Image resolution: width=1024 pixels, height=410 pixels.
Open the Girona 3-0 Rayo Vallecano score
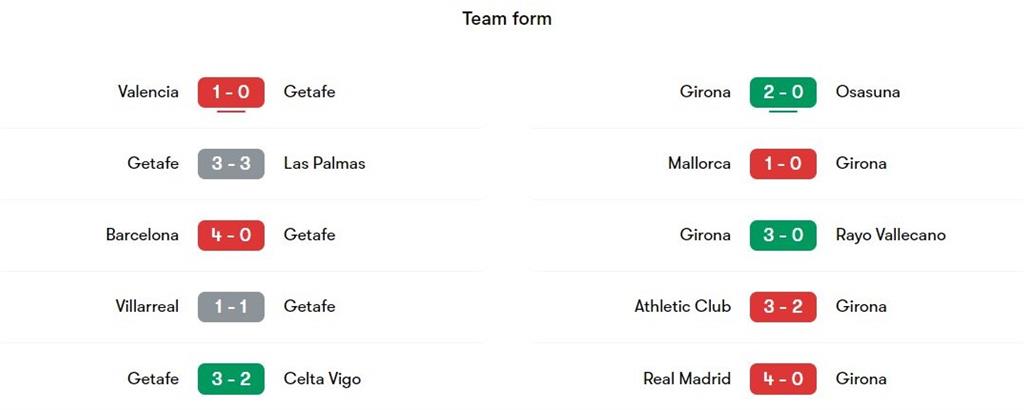click(783, 235)
